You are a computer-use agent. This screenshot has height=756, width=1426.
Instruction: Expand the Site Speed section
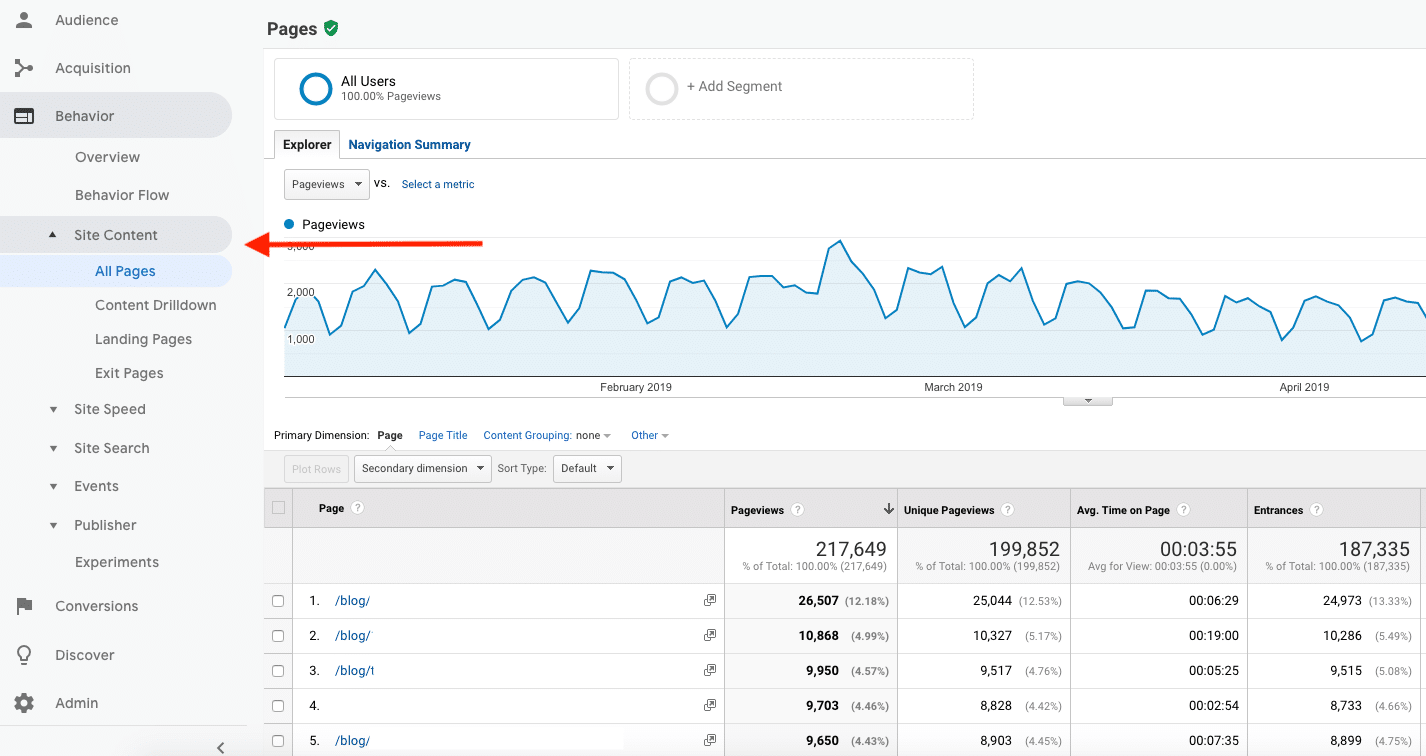click(x=110, y=409)
